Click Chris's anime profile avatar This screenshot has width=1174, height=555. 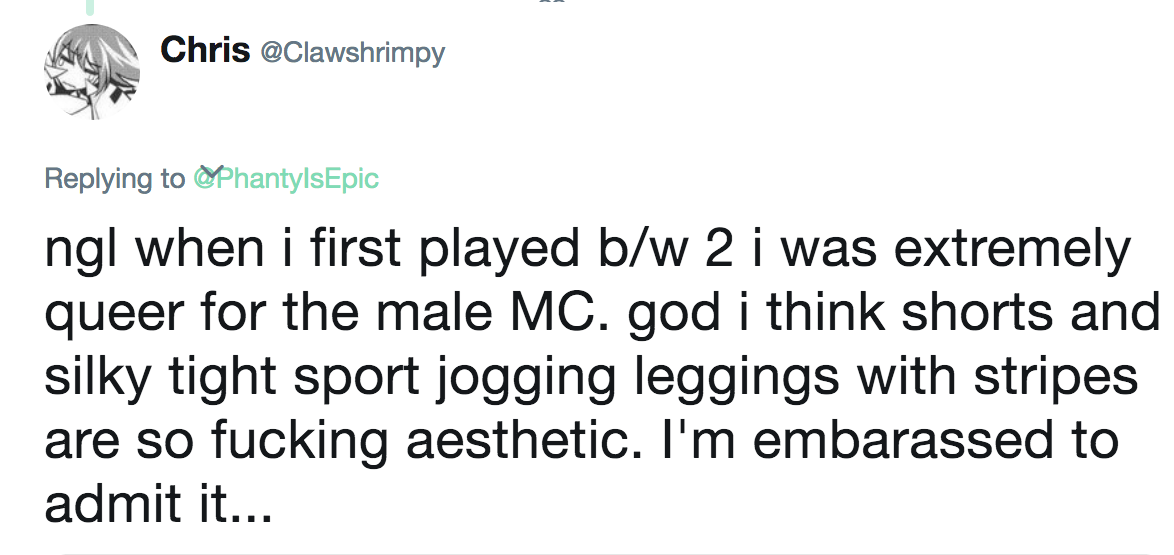click(x=88, y=73)
